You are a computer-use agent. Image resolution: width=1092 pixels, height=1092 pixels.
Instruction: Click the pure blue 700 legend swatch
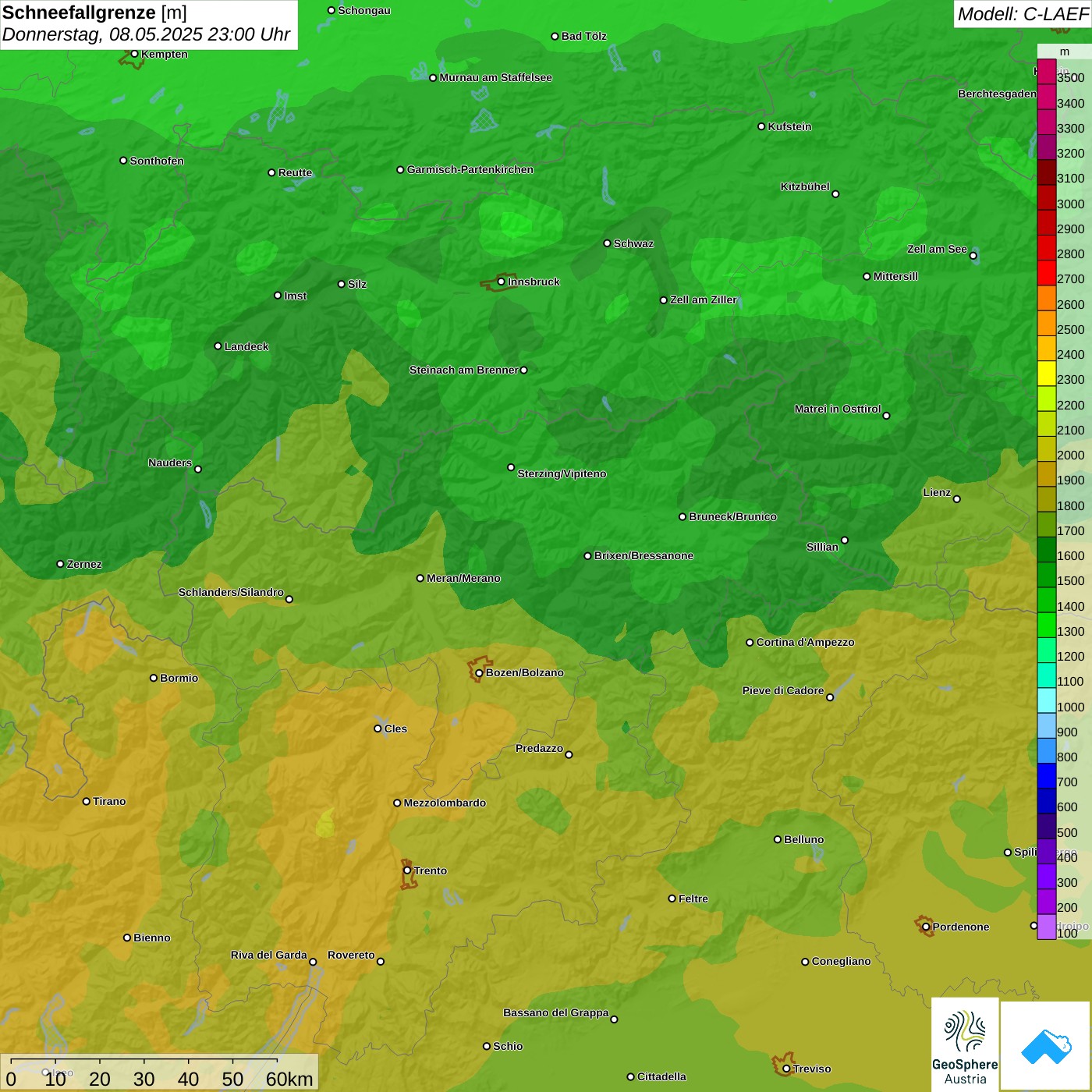coord(1047,776)
